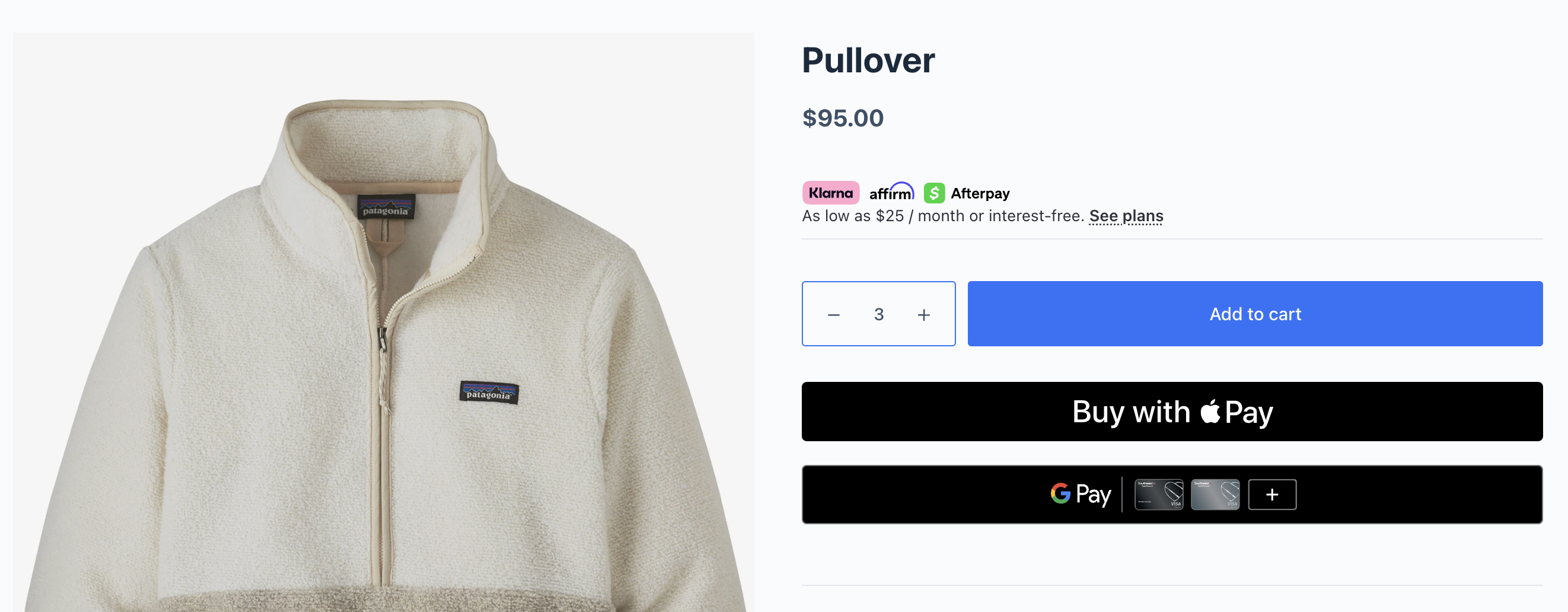1568x612 pixels.
Task: Add the pullover to cart
Action: 1254,314
